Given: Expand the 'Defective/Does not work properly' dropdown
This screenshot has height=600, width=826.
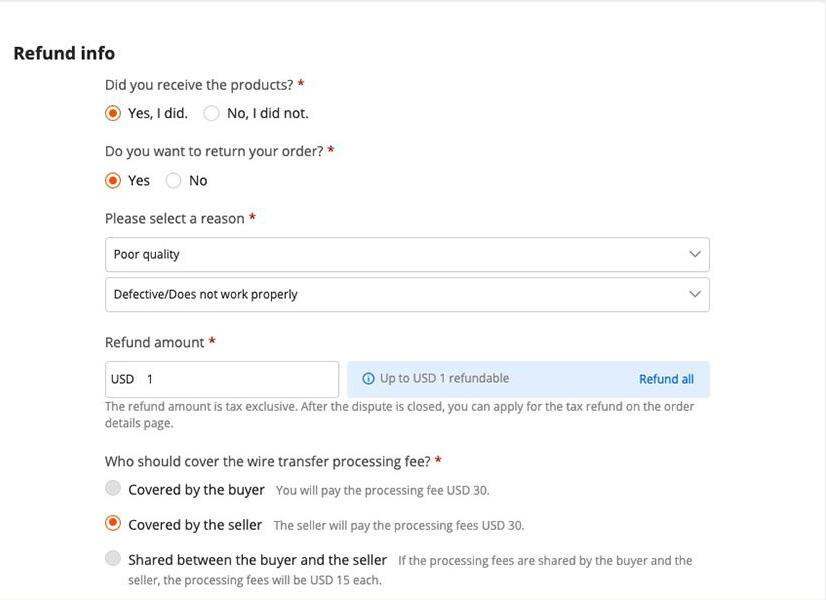Looking at the screenshot, I should (x=400, y=294).
